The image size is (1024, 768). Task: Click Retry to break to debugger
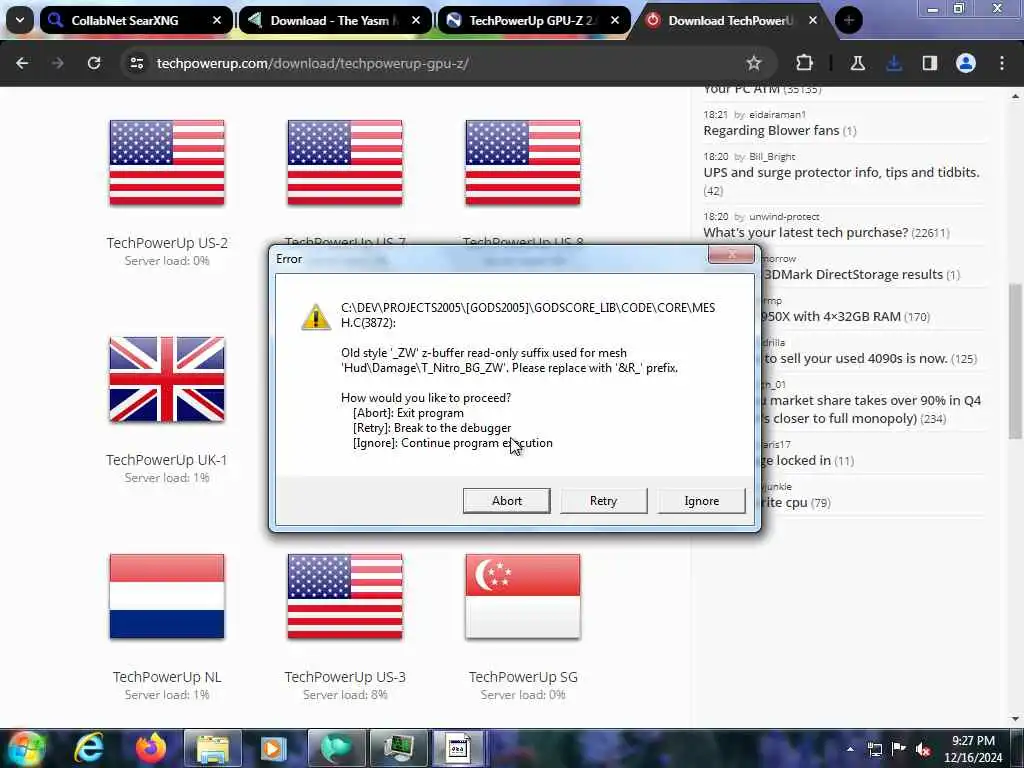click(x=603, y=501)
